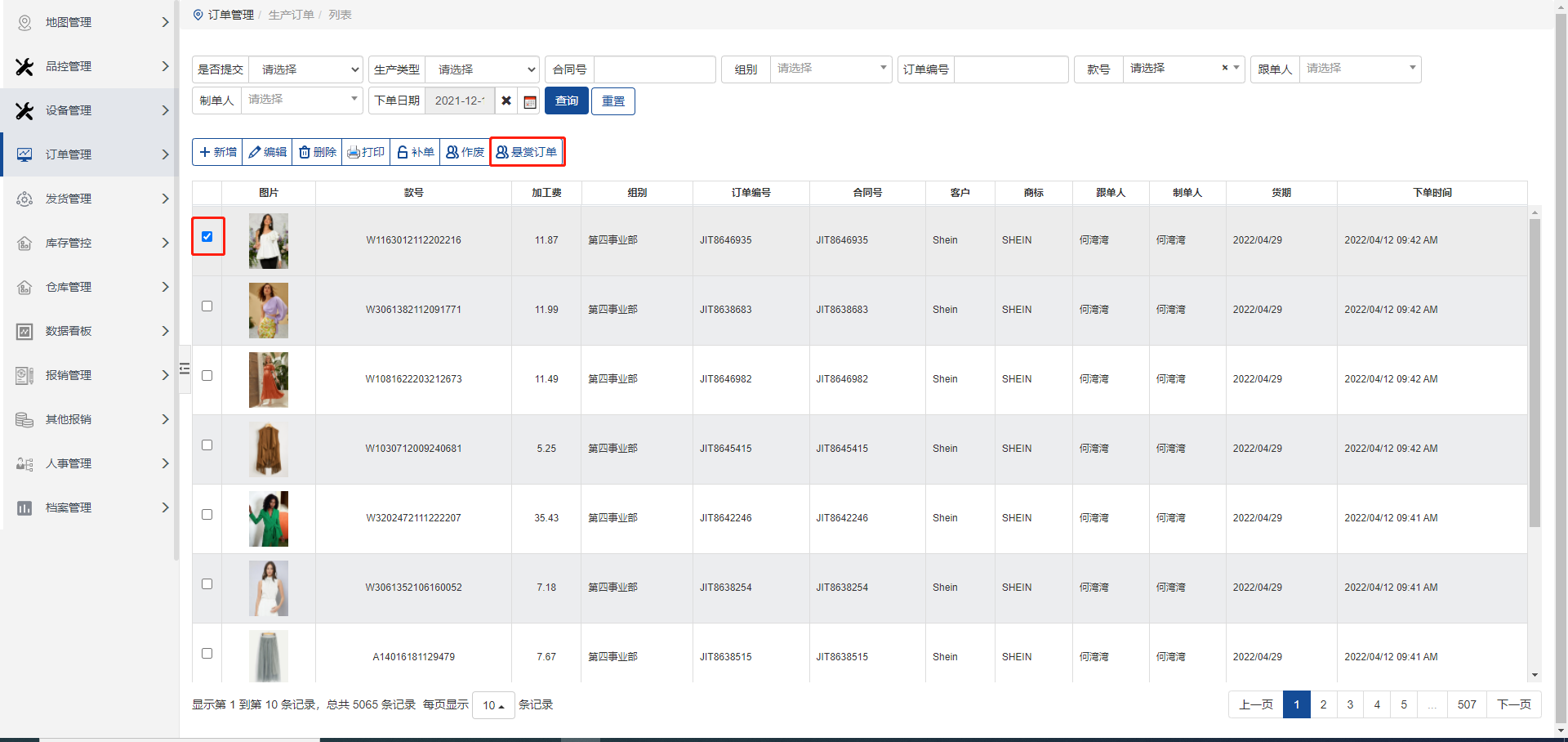Image resolution: width=1568 pixels, height=742 pixels.
Task: Tick the checkbox for order JIT8645415
Action: pos(207,445)
